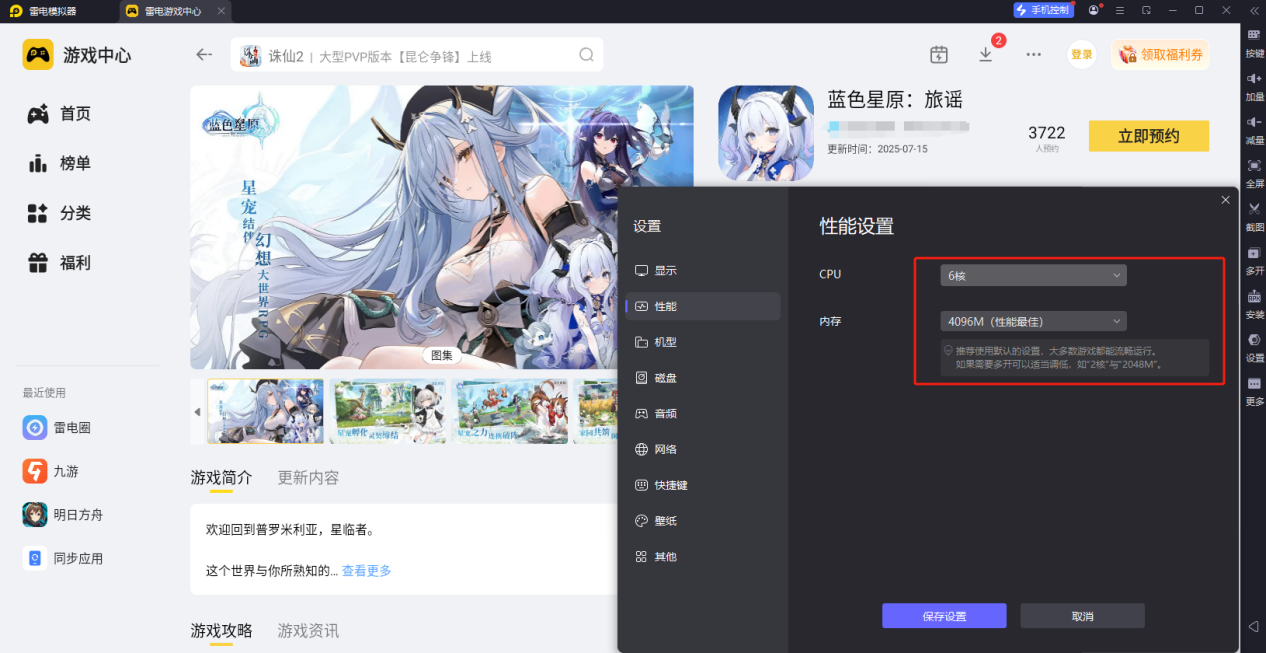This screenshot has height=653, width=1266.
Task: Open 福利 benefits in the left navigation
Action: 60,263
